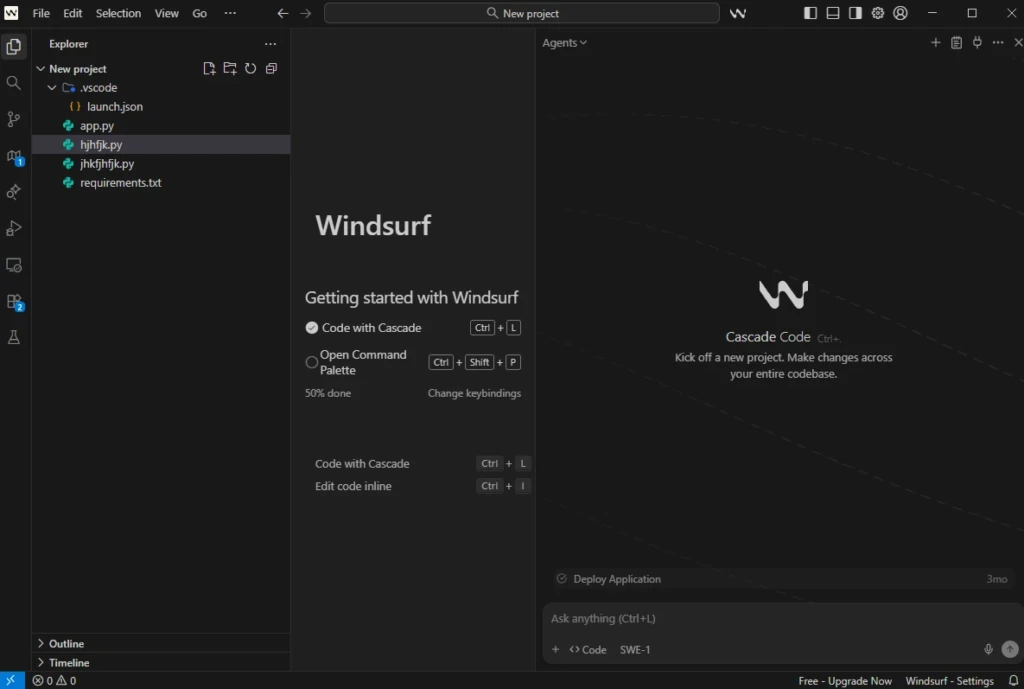Screen dimensions: 1024x689
Task: Click the microphone voice input icon
Action: (988, 649)
